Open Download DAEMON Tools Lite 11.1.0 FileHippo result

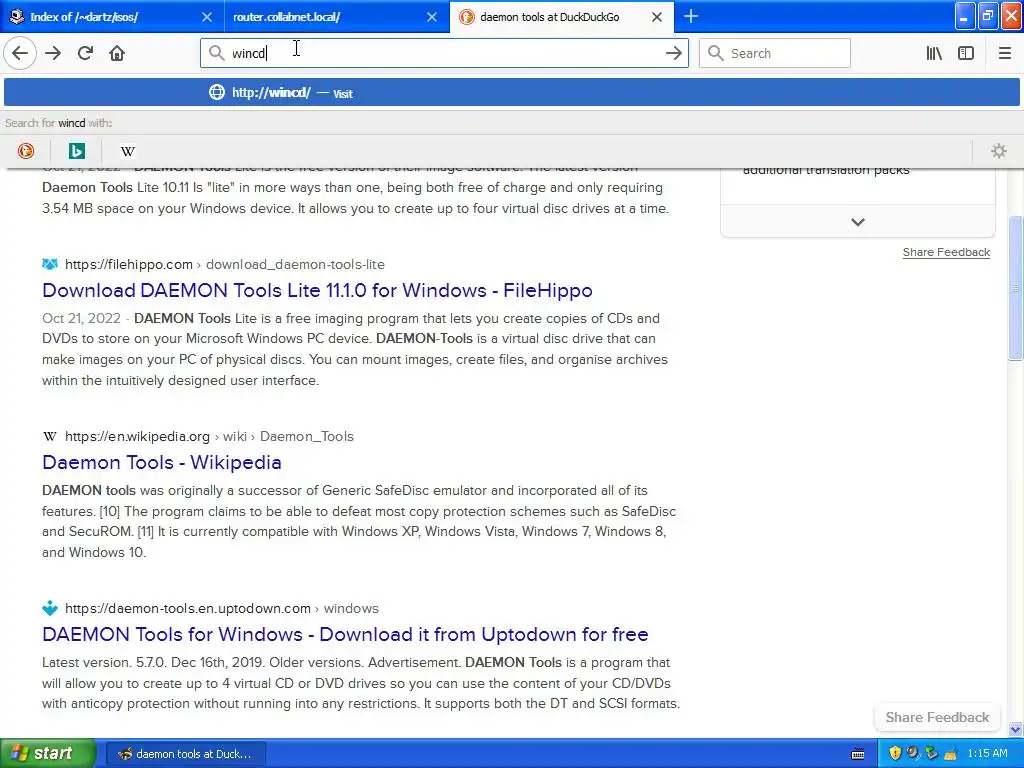coord(317,290)
